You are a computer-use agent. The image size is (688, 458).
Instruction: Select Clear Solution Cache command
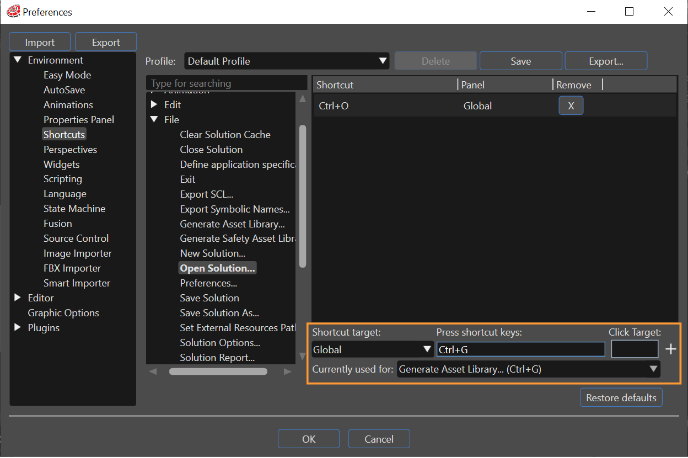pyautogui.click(x=225, y=135)
